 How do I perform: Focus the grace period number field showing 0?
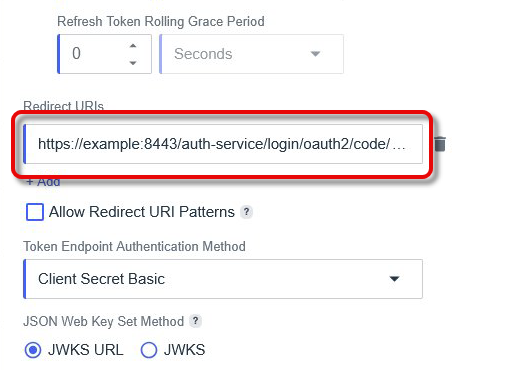point(104,54)
